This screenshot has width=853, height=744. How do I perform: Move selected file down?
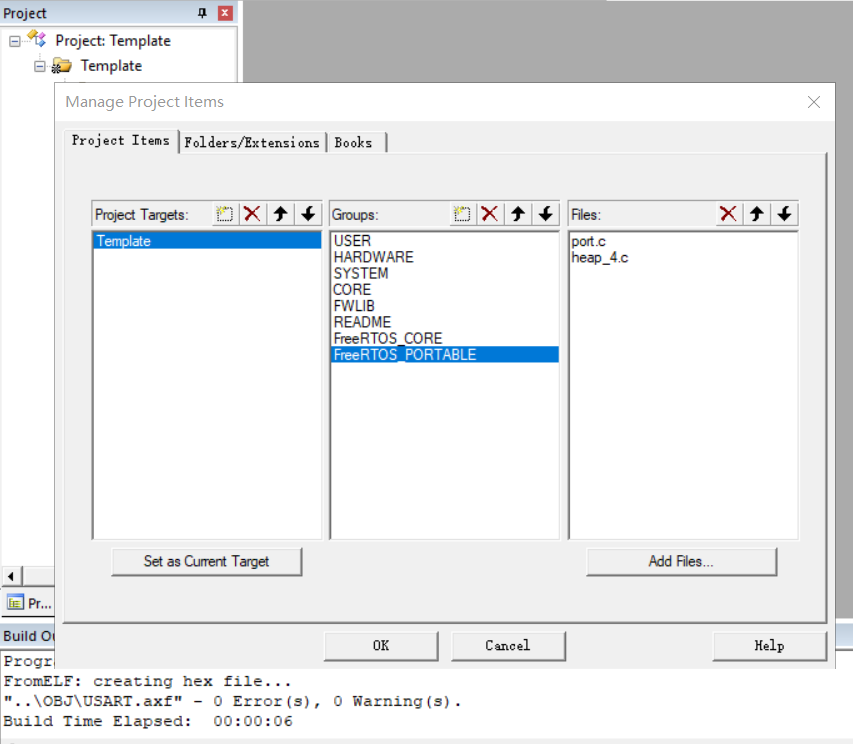coord(784,214)
